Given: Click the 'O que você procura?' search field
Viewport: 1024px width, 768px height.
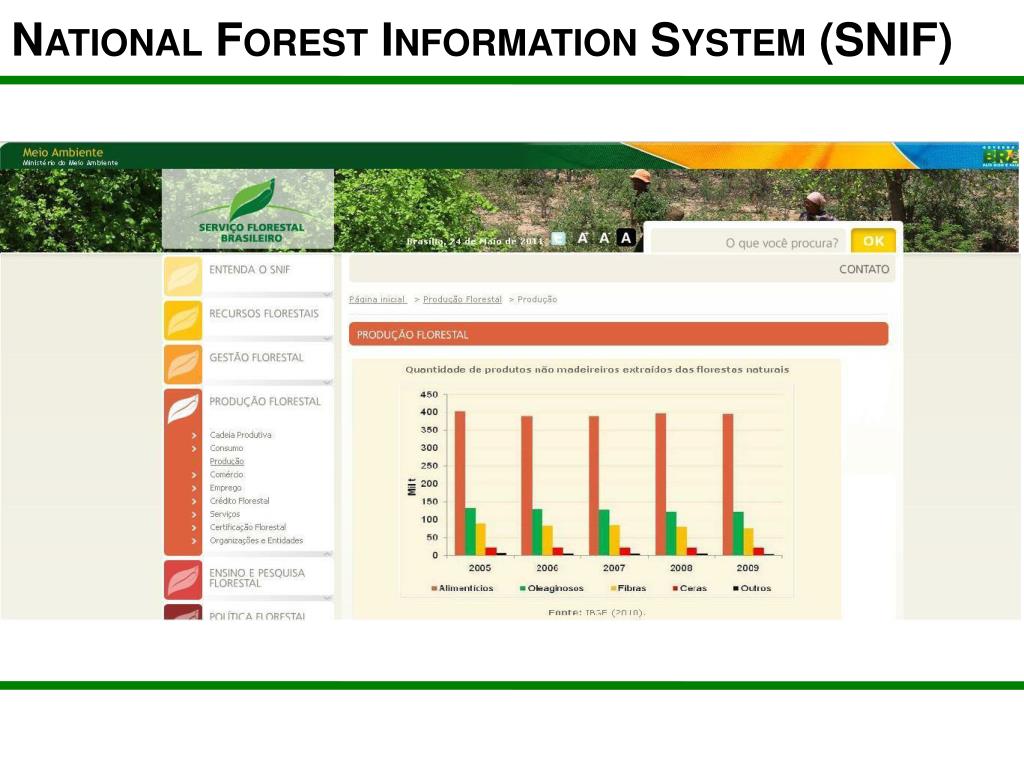Looking at the screenshot, I should [x=750, y=242].
